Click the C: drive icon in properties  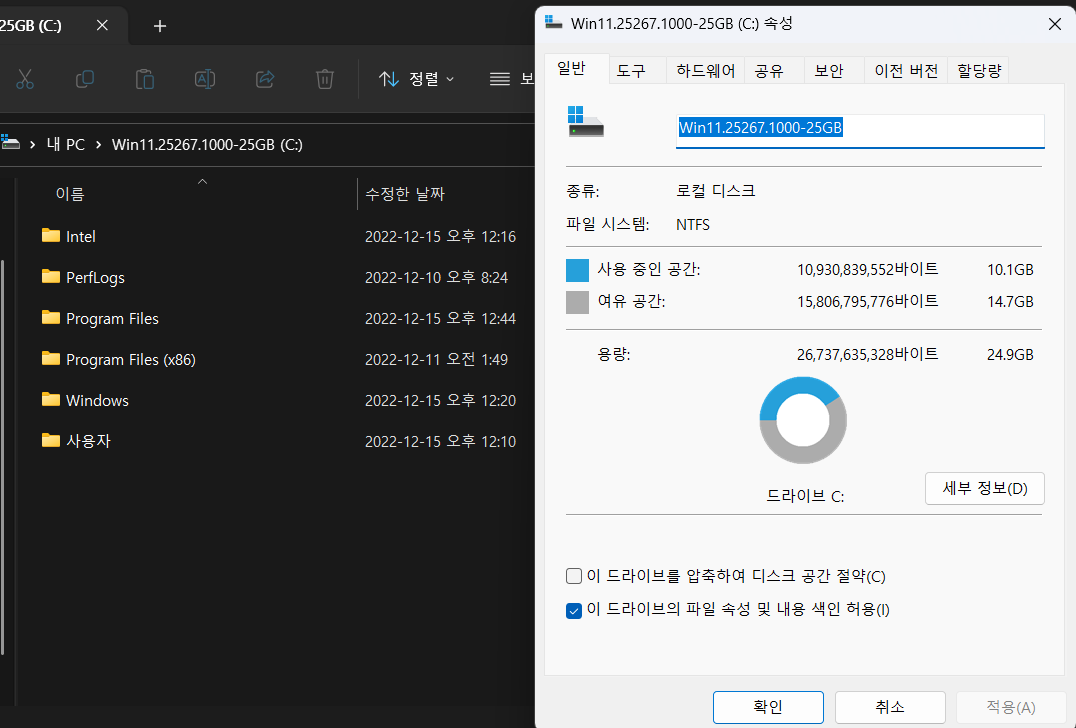coord(585,121)
